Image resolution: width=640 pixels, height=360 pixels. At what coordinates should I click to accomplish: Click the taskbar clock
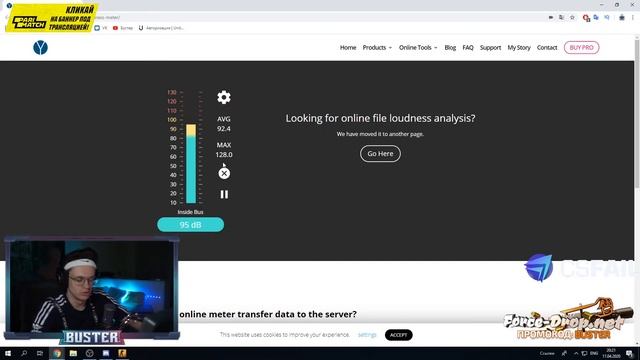(611, 353)
